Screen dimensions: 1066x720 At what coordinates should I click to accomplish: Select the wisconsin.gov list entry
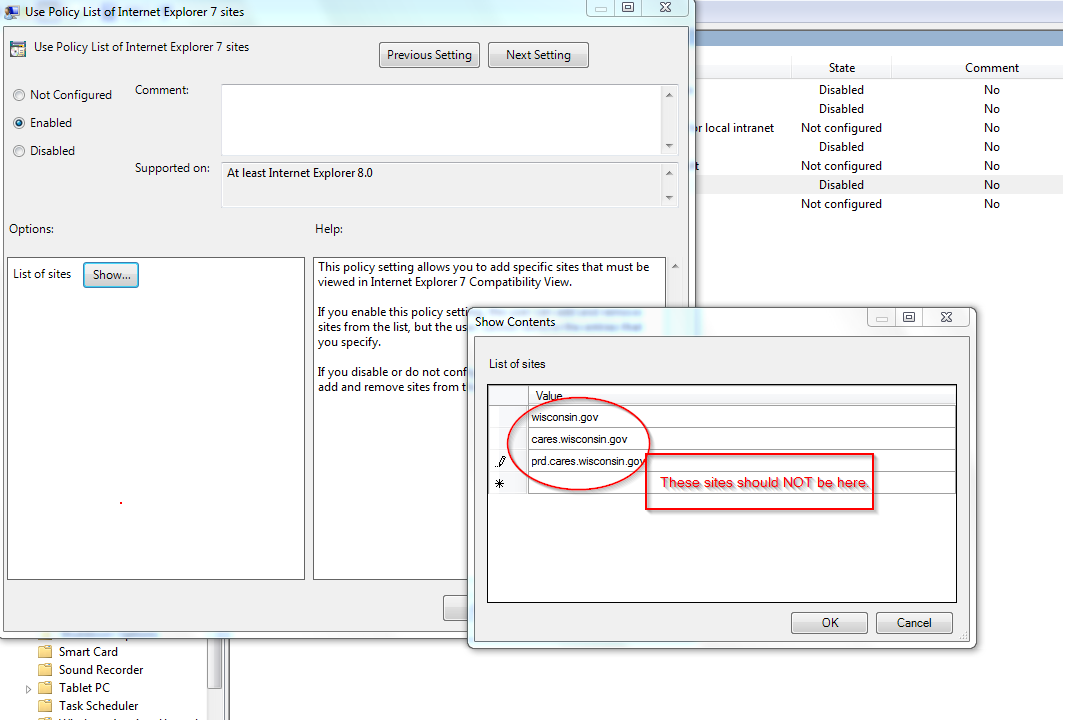pyautogui.click(x=742, y=417)
